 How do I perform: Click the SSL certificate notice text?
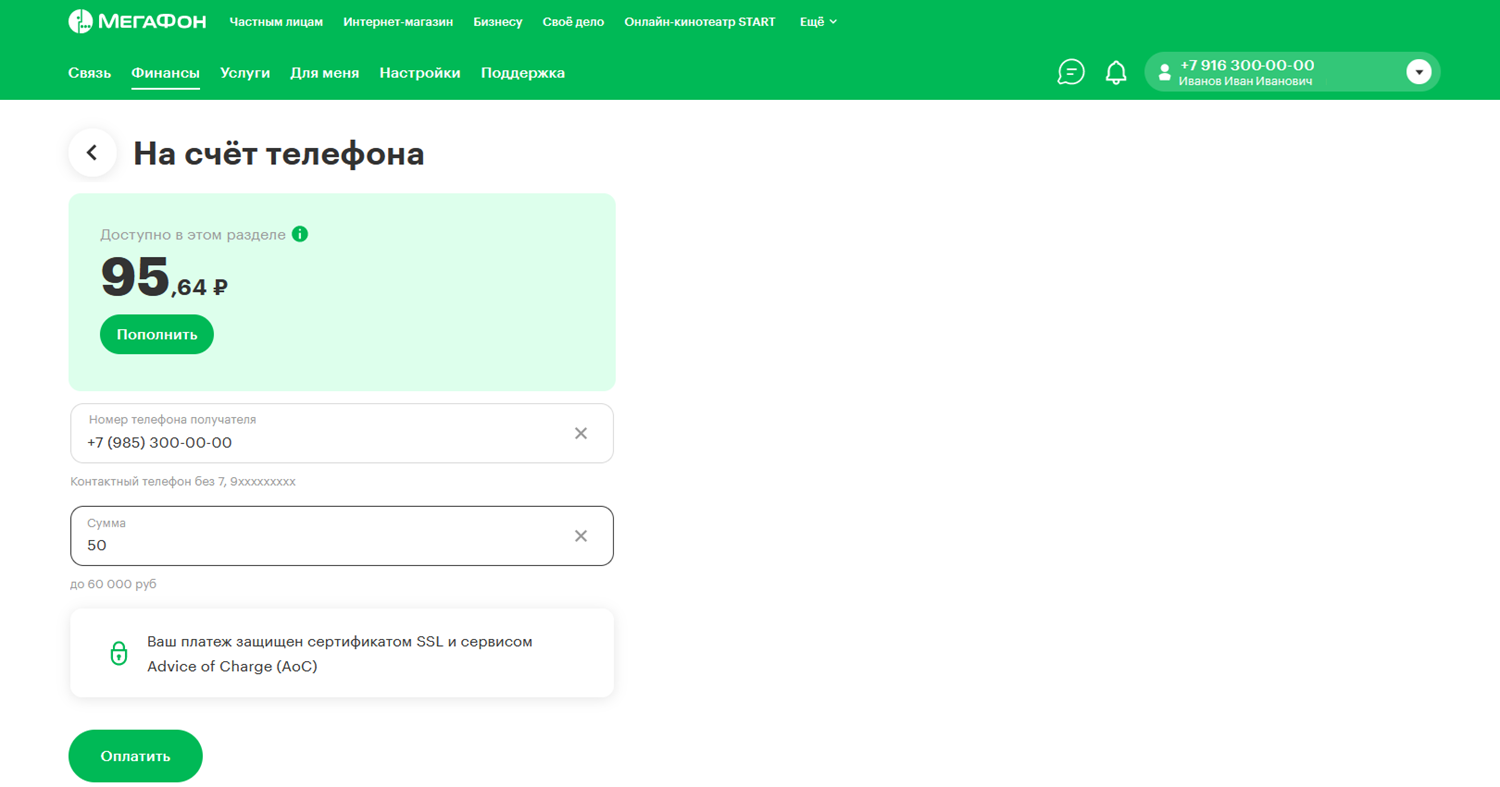click(x=340, y=654)
